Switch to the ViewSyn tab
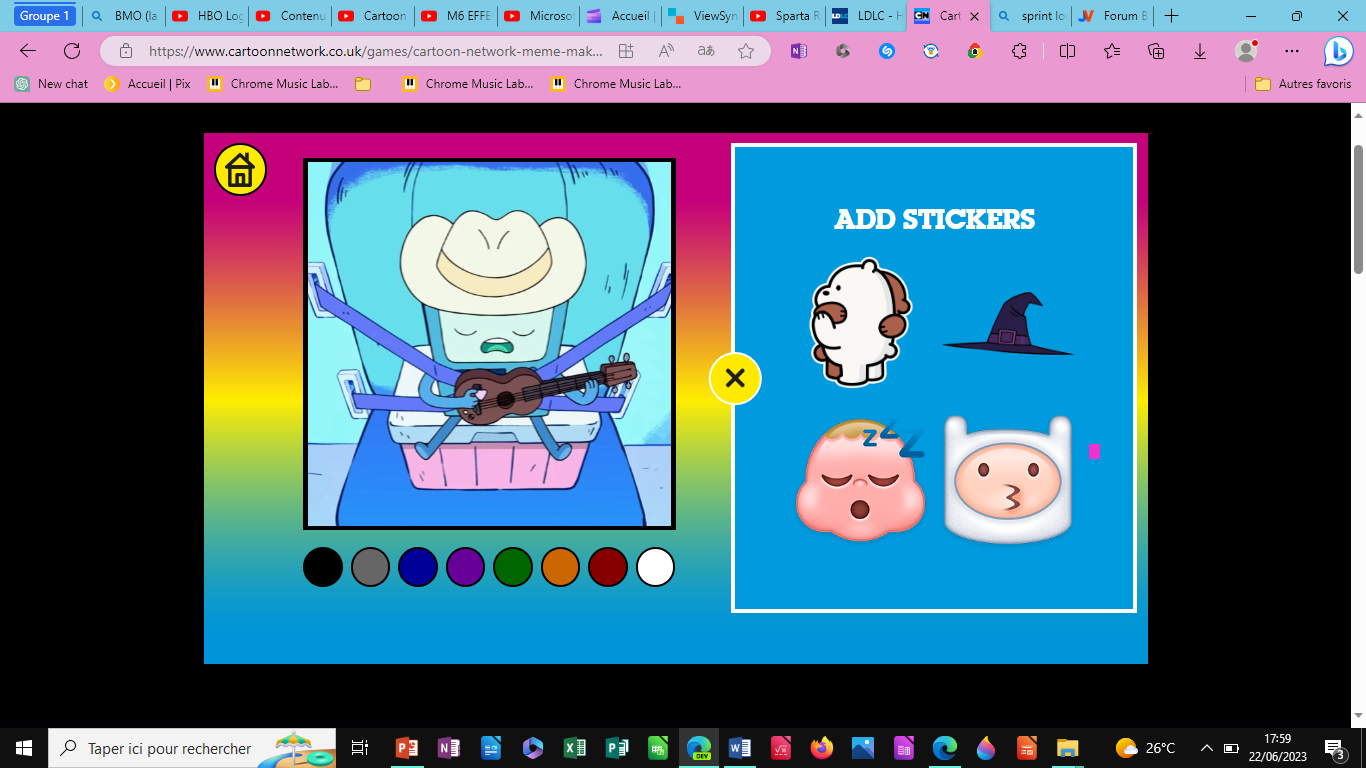The image size is (1366, 768). coord(703,16)
